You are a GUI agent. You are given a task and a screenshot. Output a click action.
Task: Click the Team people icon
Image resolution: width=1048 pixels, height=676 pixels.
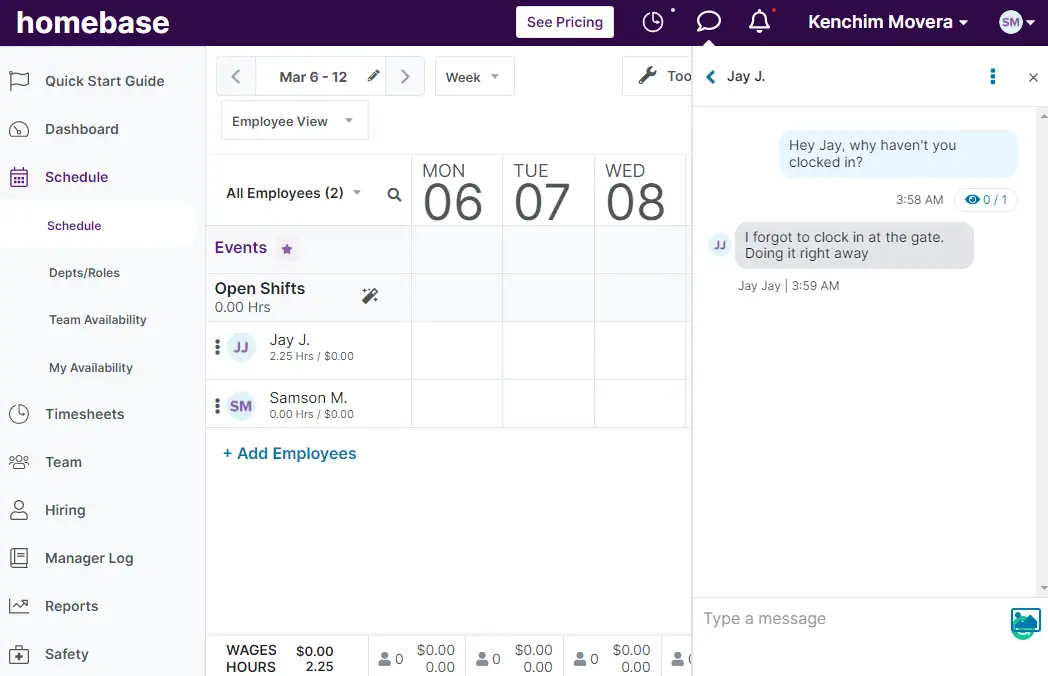[x=19, y=462]
